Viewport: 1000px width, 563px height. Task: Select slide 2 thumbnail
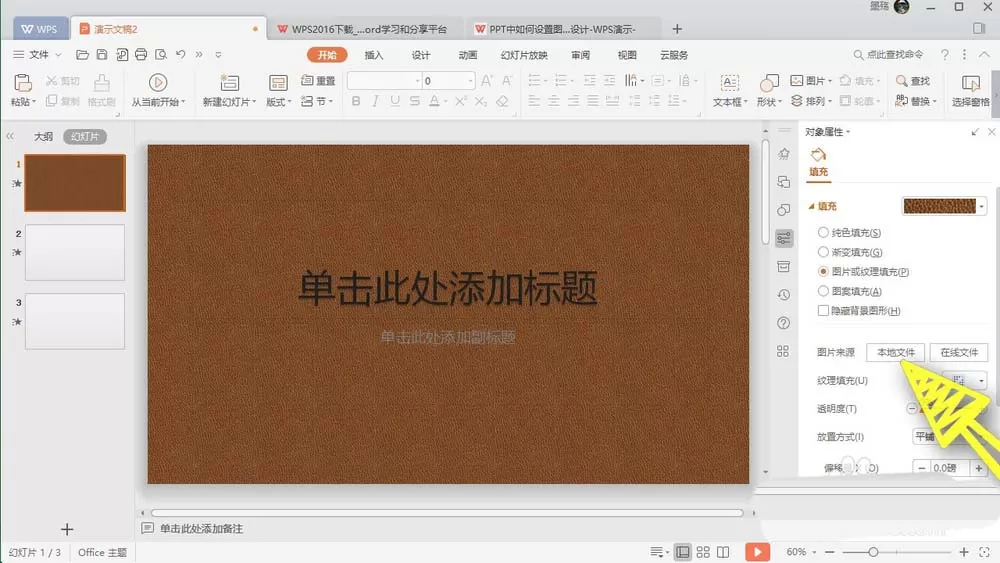(x=75, y=252)
